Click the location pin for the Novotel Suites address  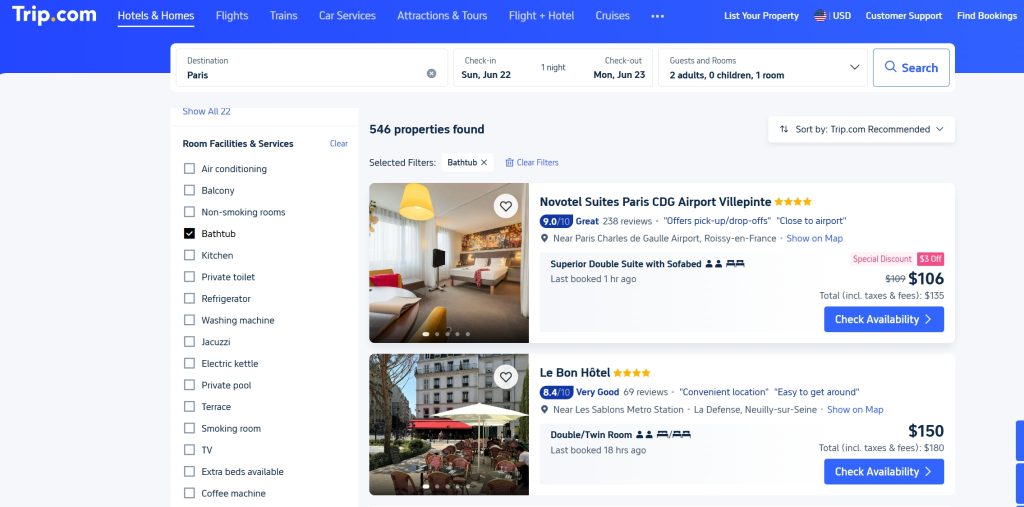(x=545, y=238)
